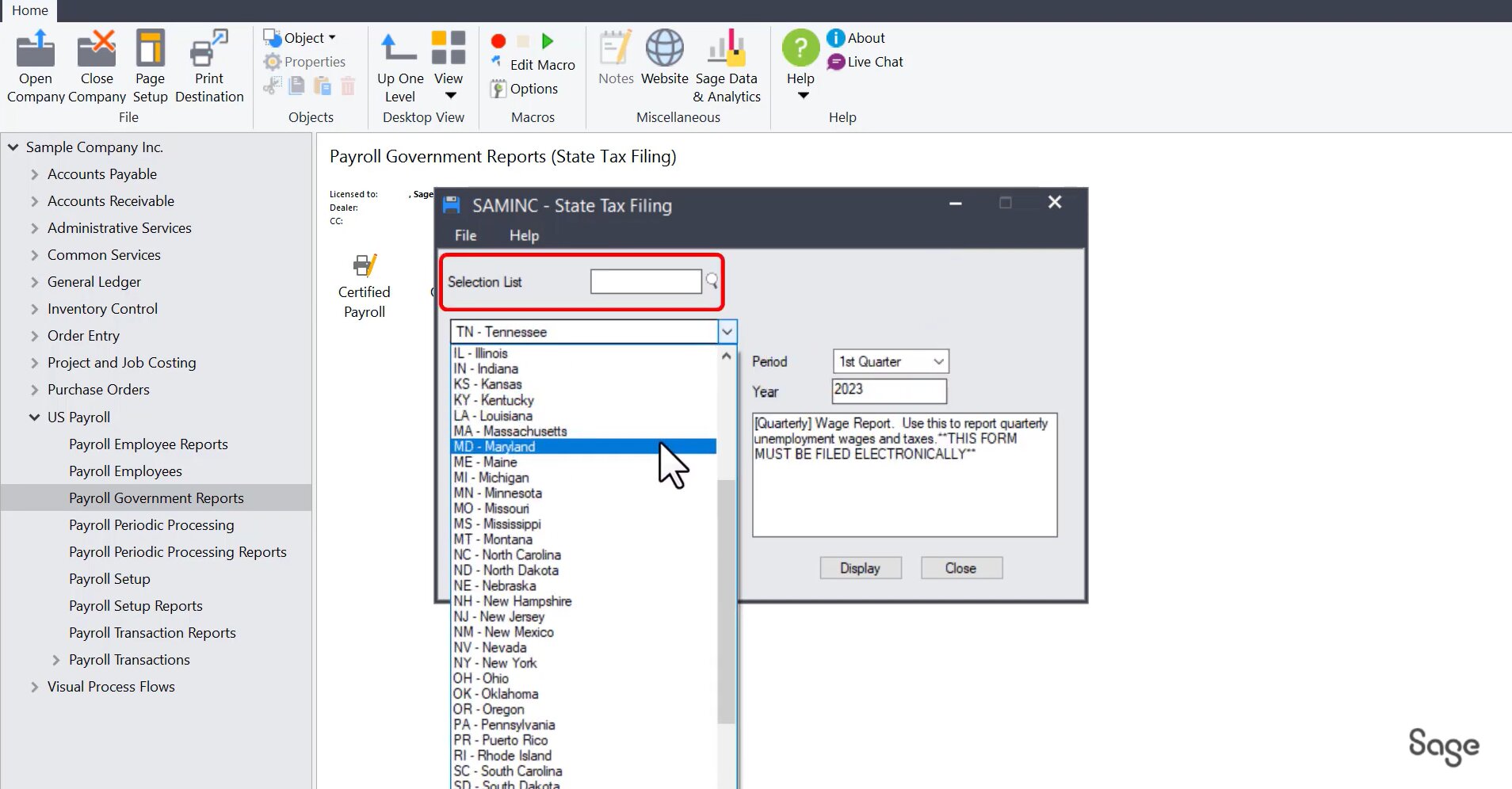This screenshot has height=789, width=1512.
Task: Click the Display button
Action: (860, 567)
